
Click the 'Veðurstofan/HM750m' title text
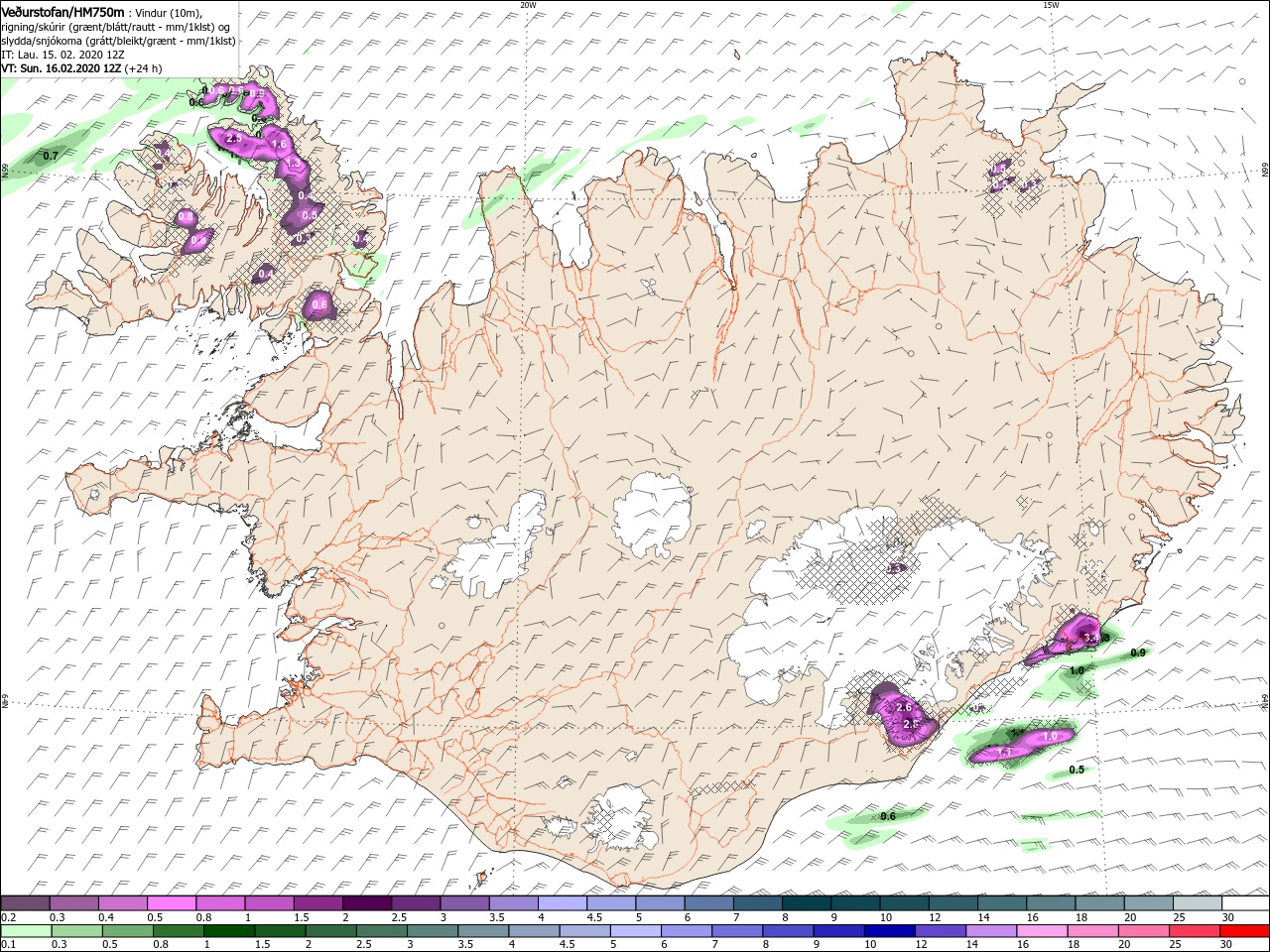(63, 11)
